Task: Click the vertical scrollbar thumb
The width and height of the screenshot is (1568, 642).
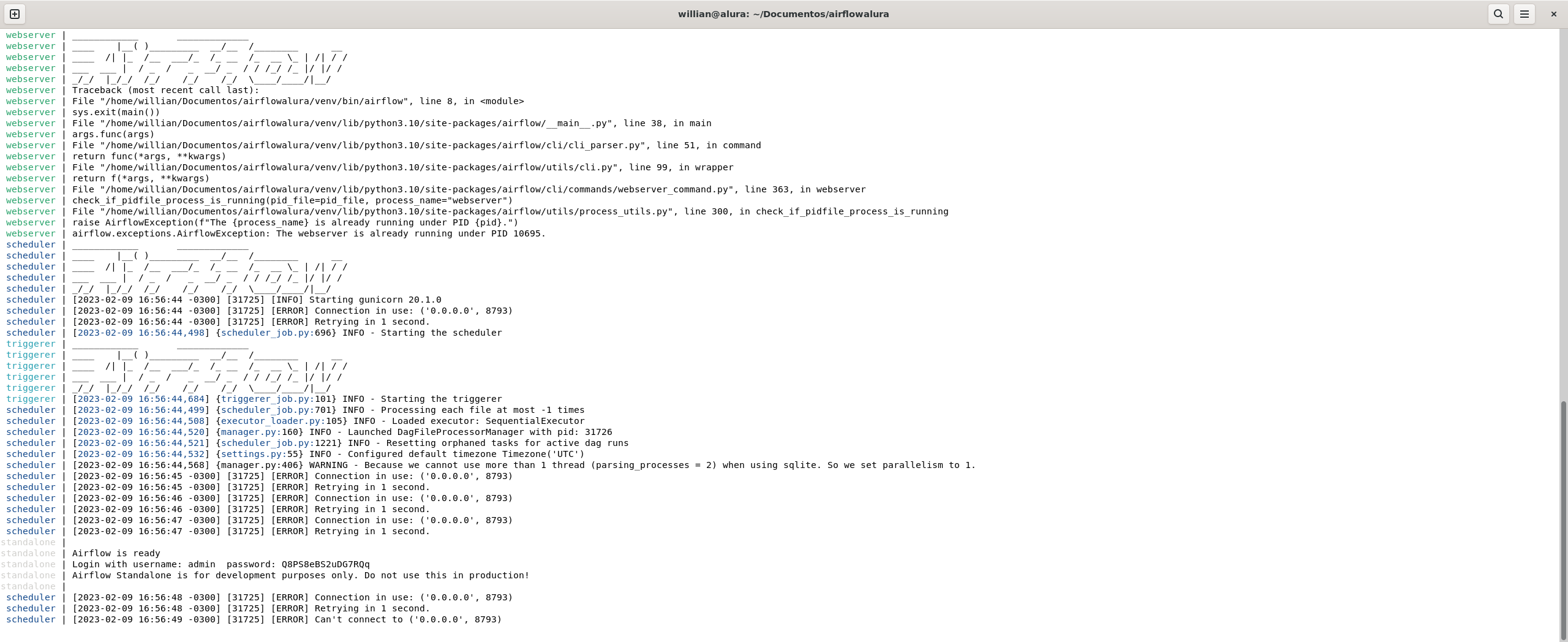Action: 1563,519
